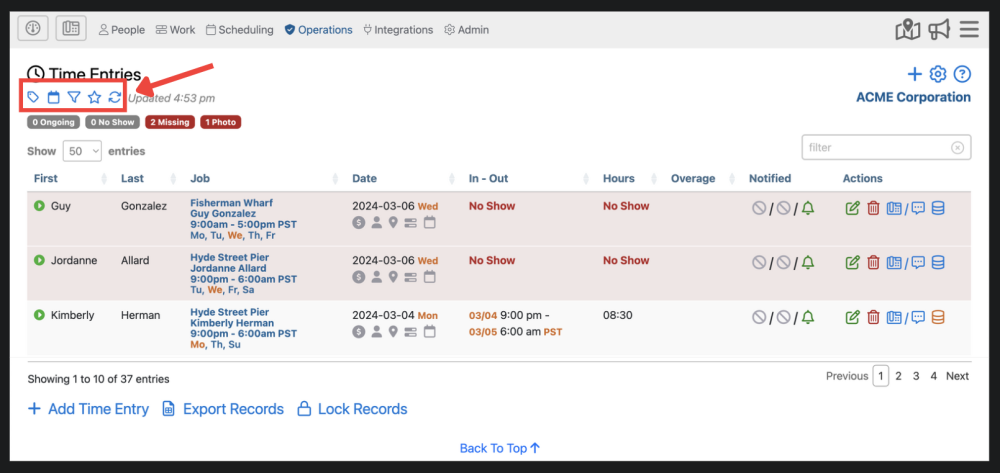The width and height of the screenshot is (1000, 473).
Task: Click the star favorites icon
Action: [94, 97]
